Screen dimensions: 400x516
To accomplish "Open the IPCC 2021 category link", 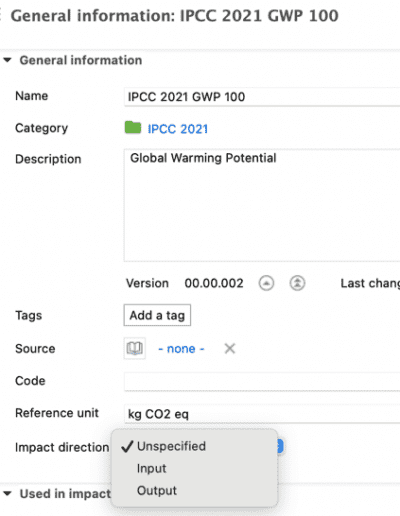I will click(x=178, y=129).
